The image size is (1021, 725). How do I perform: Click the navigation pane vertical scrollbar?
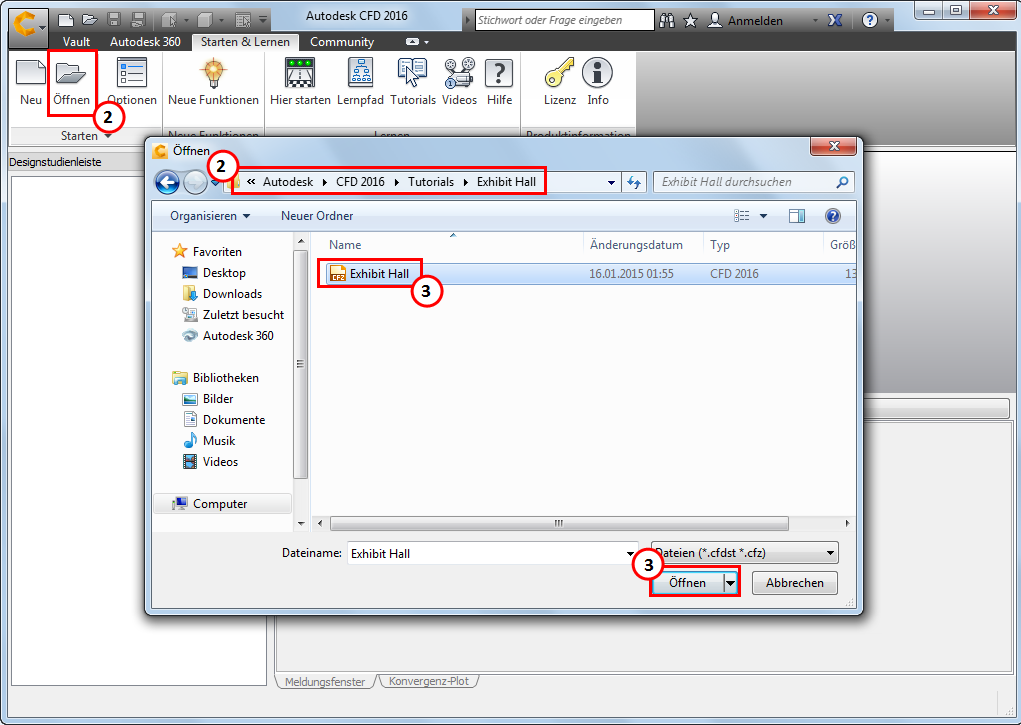tap(300, 365)
